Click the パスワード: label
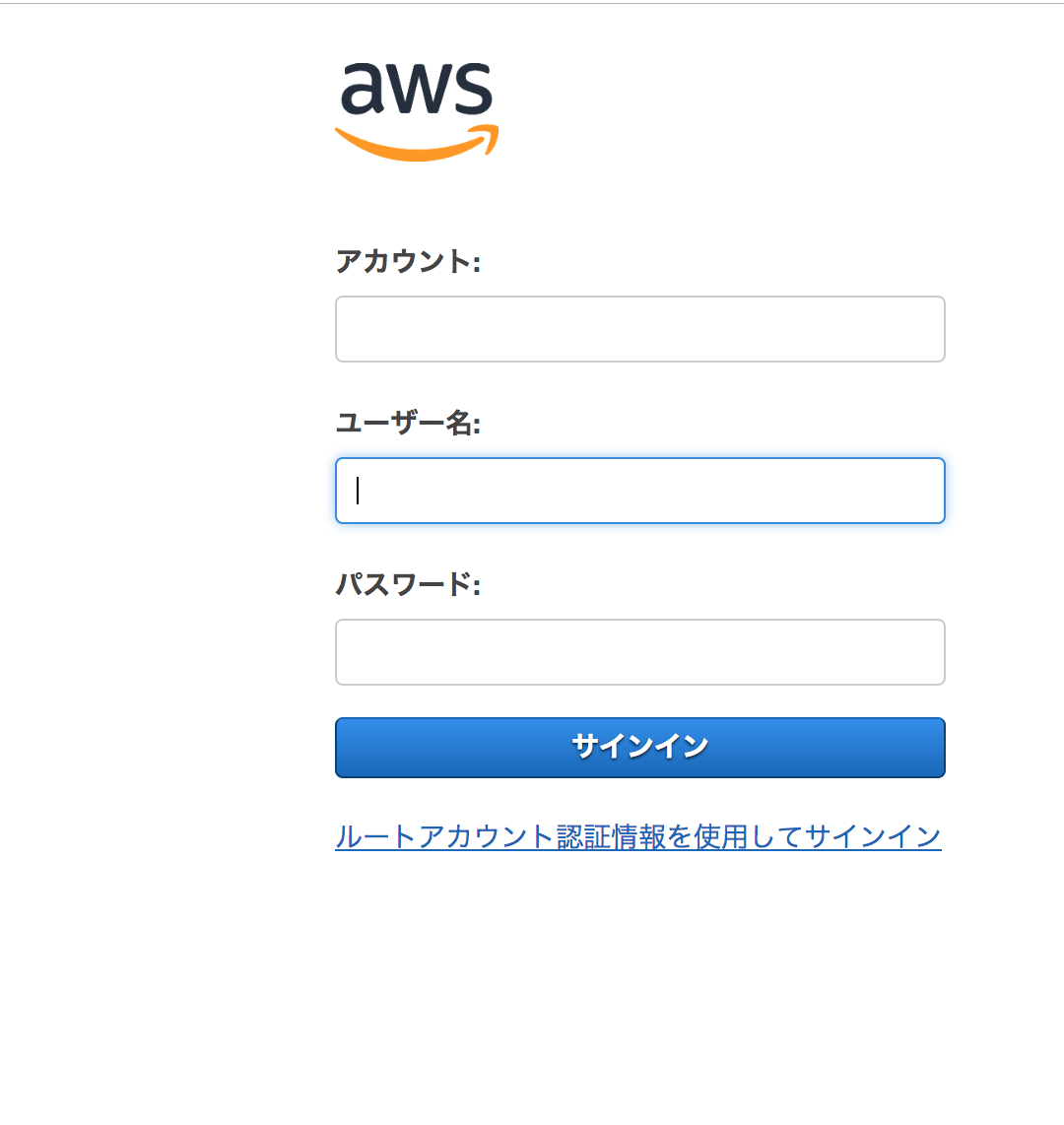This screenshot has height=1125, width=1064. pos(408,585)
